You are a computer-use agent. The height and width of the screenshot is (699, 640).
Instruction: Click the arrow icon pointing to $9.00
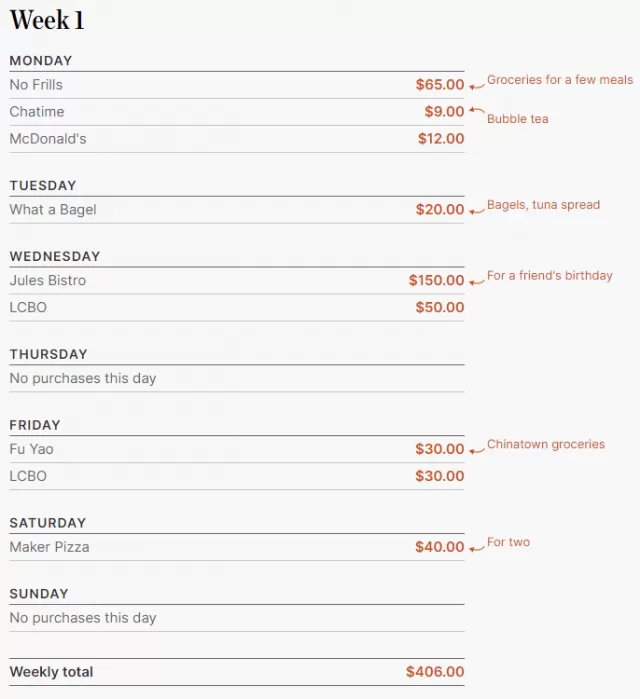click(x=477, y=110)
